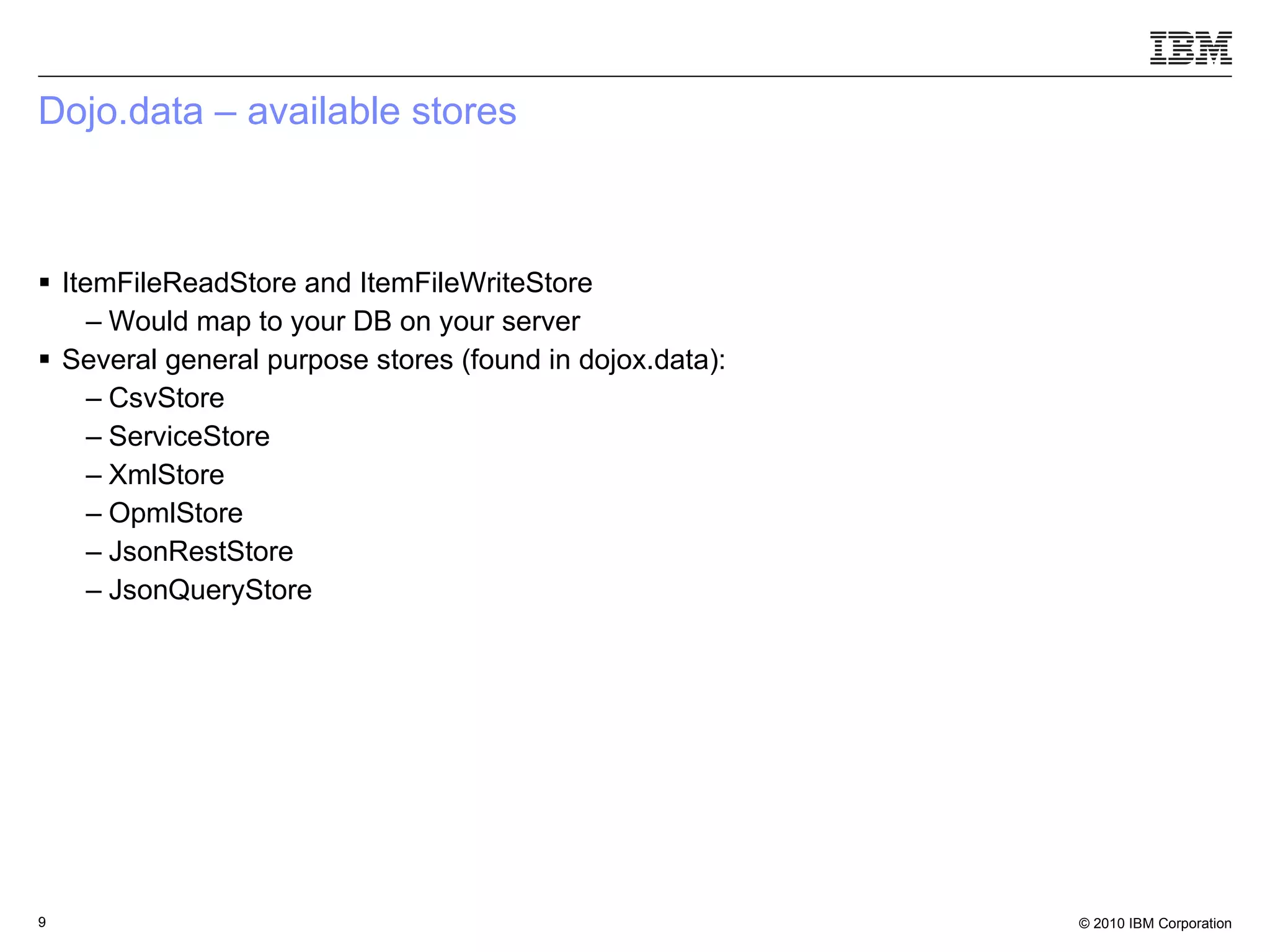
Task: Select the JsonRestStore item
Action: (x=201, y=552)
